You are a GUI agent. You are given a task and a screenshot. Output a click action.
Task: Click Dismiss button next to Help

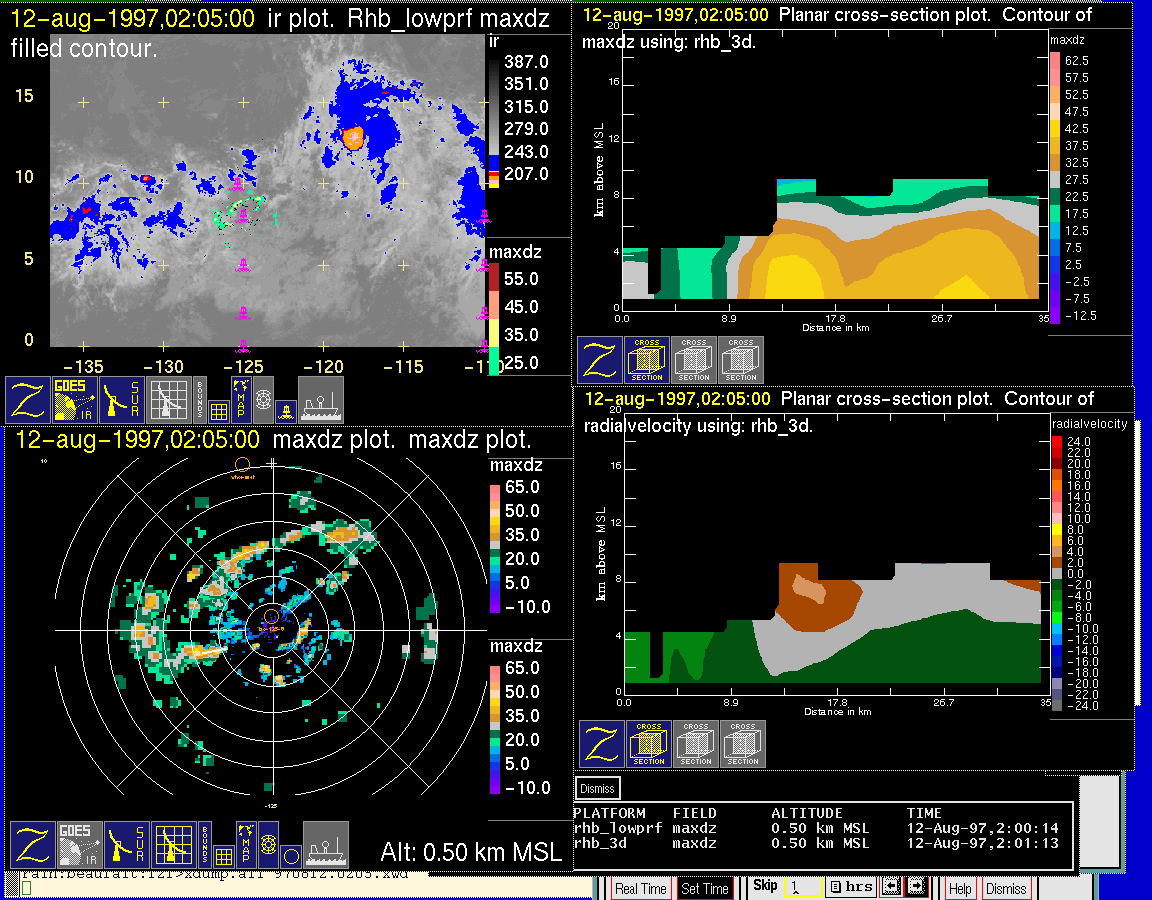pyautogui.click(x=1006, y=889)
